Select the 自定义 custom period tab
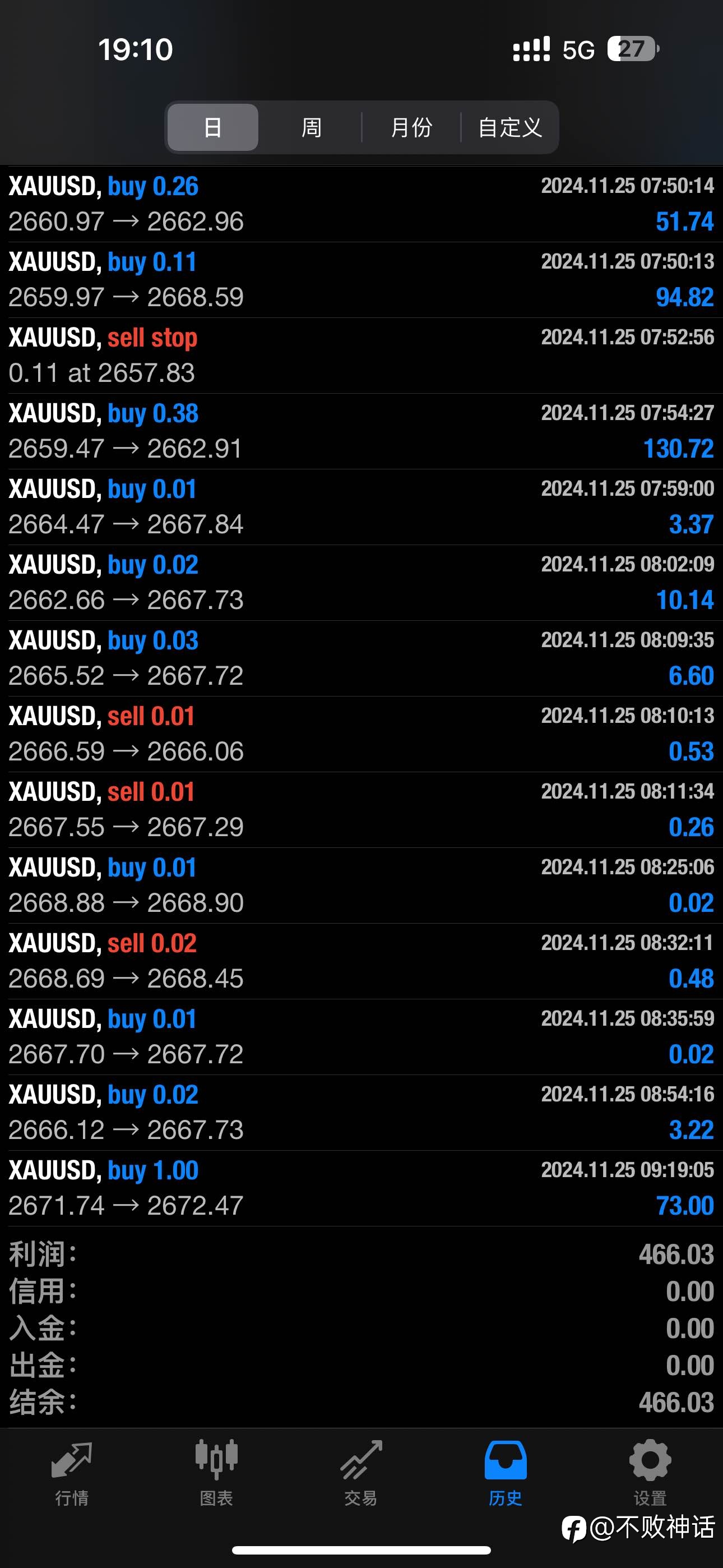 (509, 127)
